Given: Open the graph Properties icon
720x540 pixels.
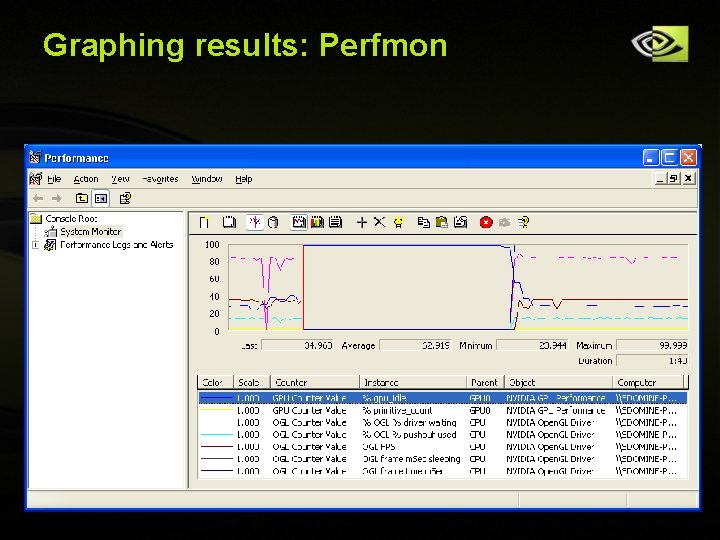Looking at the screenshot, I should tap(461, 223).
